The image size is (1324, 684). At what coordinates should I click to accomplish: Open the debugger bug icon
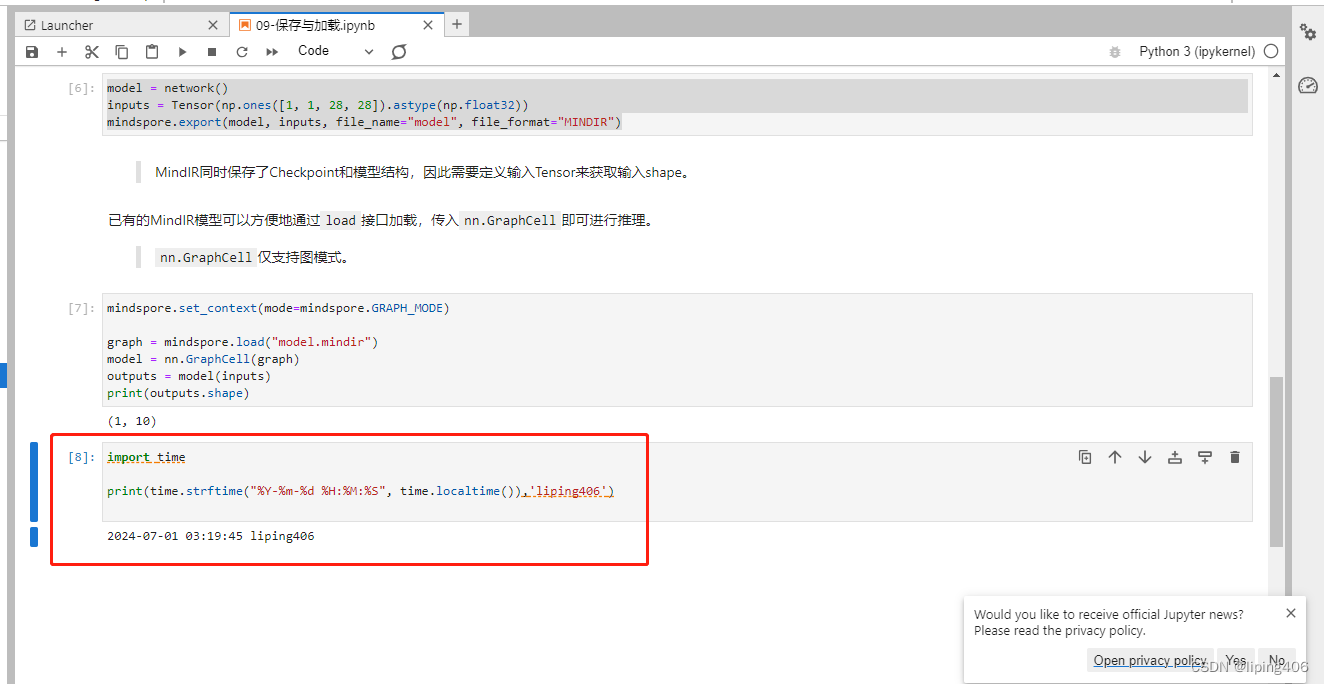[1115, 52]
